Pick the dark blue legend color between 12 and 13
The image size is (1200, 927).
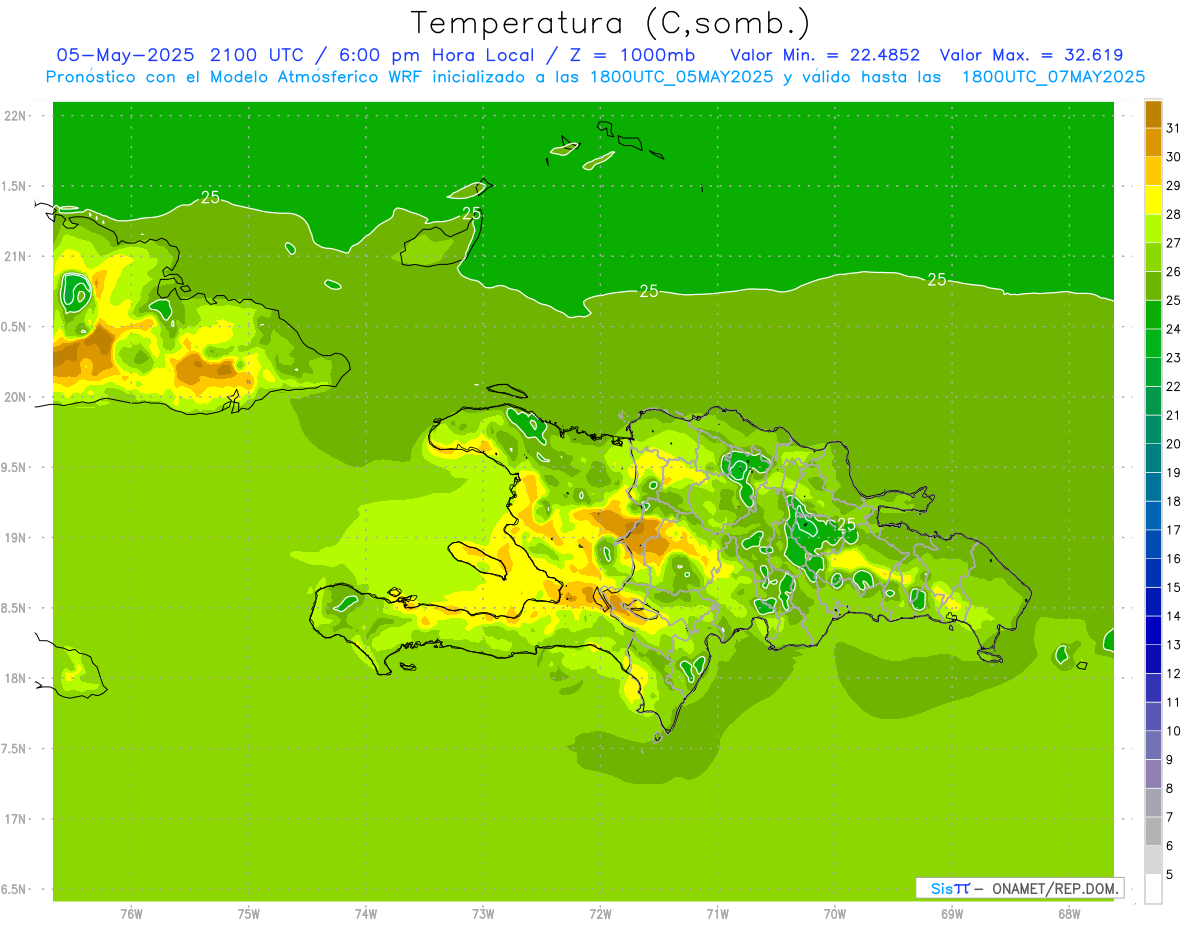1153,659
